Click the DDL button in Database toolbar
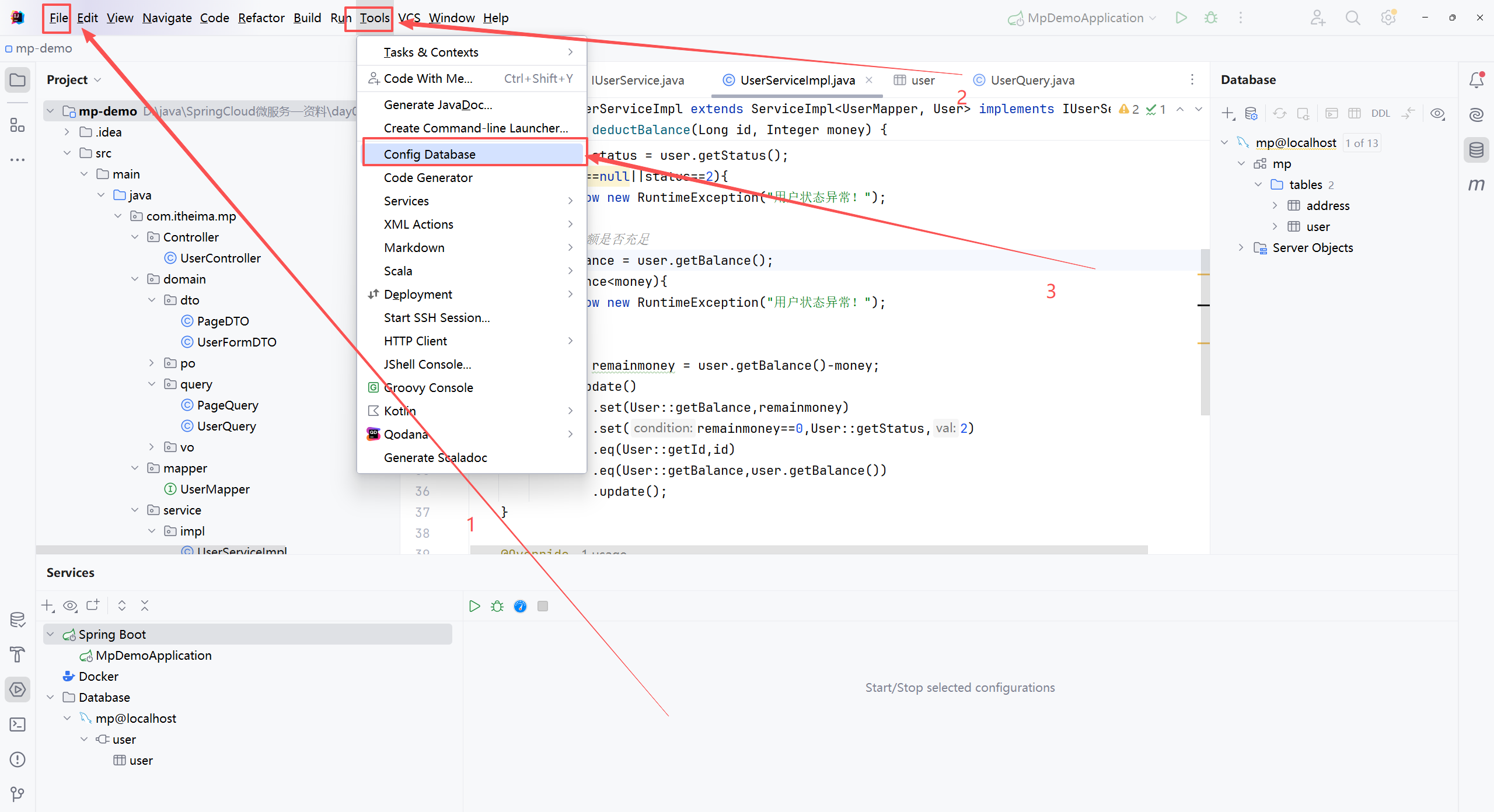 click(1380, 113)
